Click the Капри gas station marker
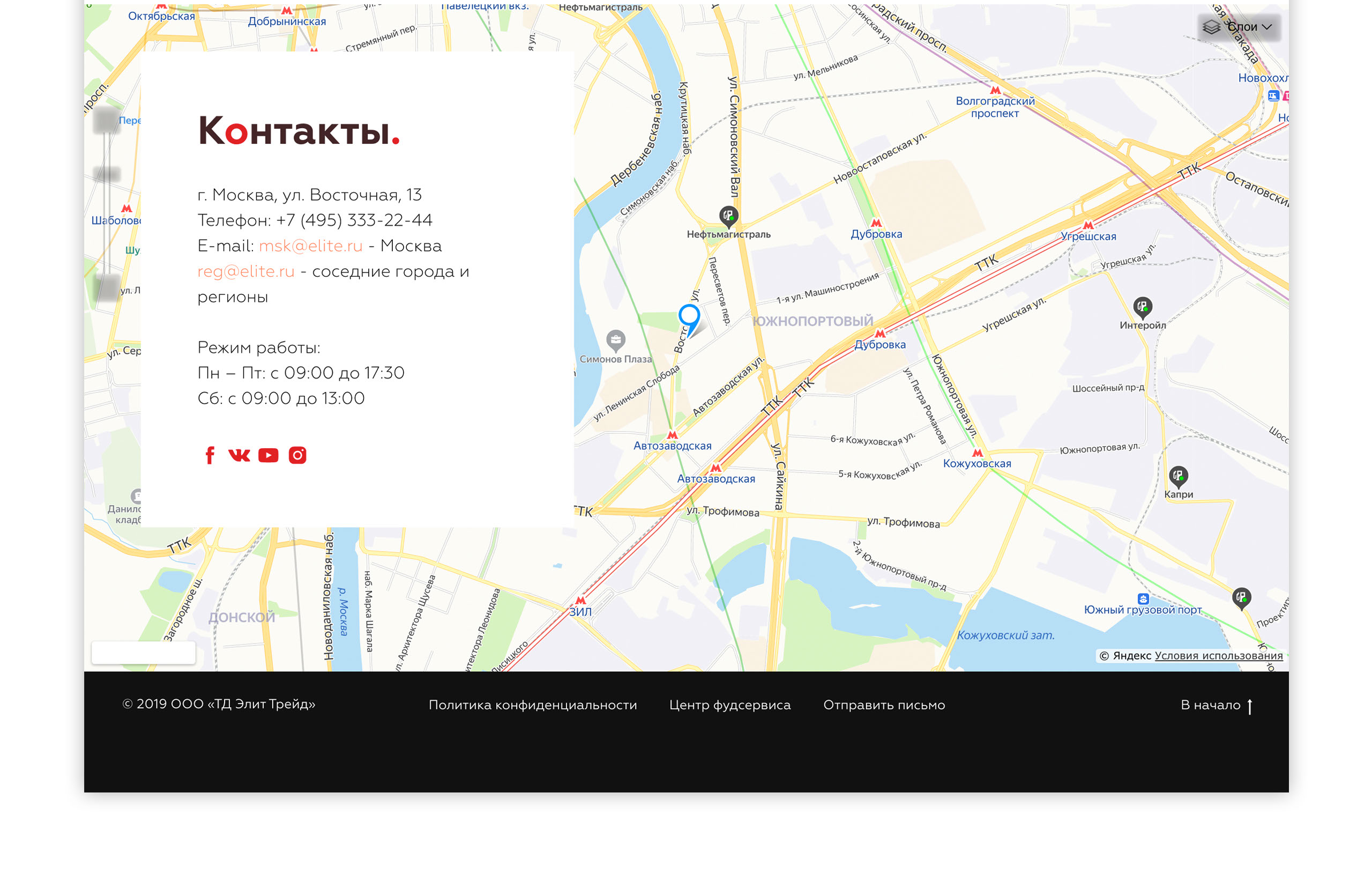The image size is (1372, 874). pyautogui.click(x=1179, y=476)
